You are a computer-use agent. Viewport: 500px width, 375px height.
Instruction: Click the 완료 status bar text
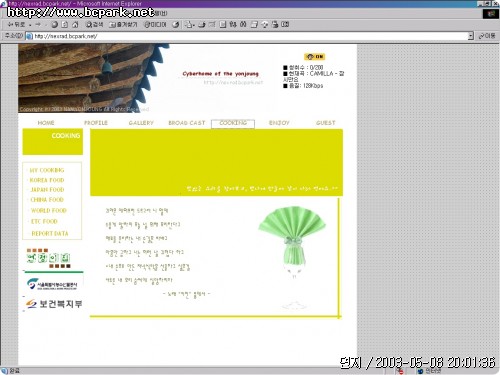point(14,371)
